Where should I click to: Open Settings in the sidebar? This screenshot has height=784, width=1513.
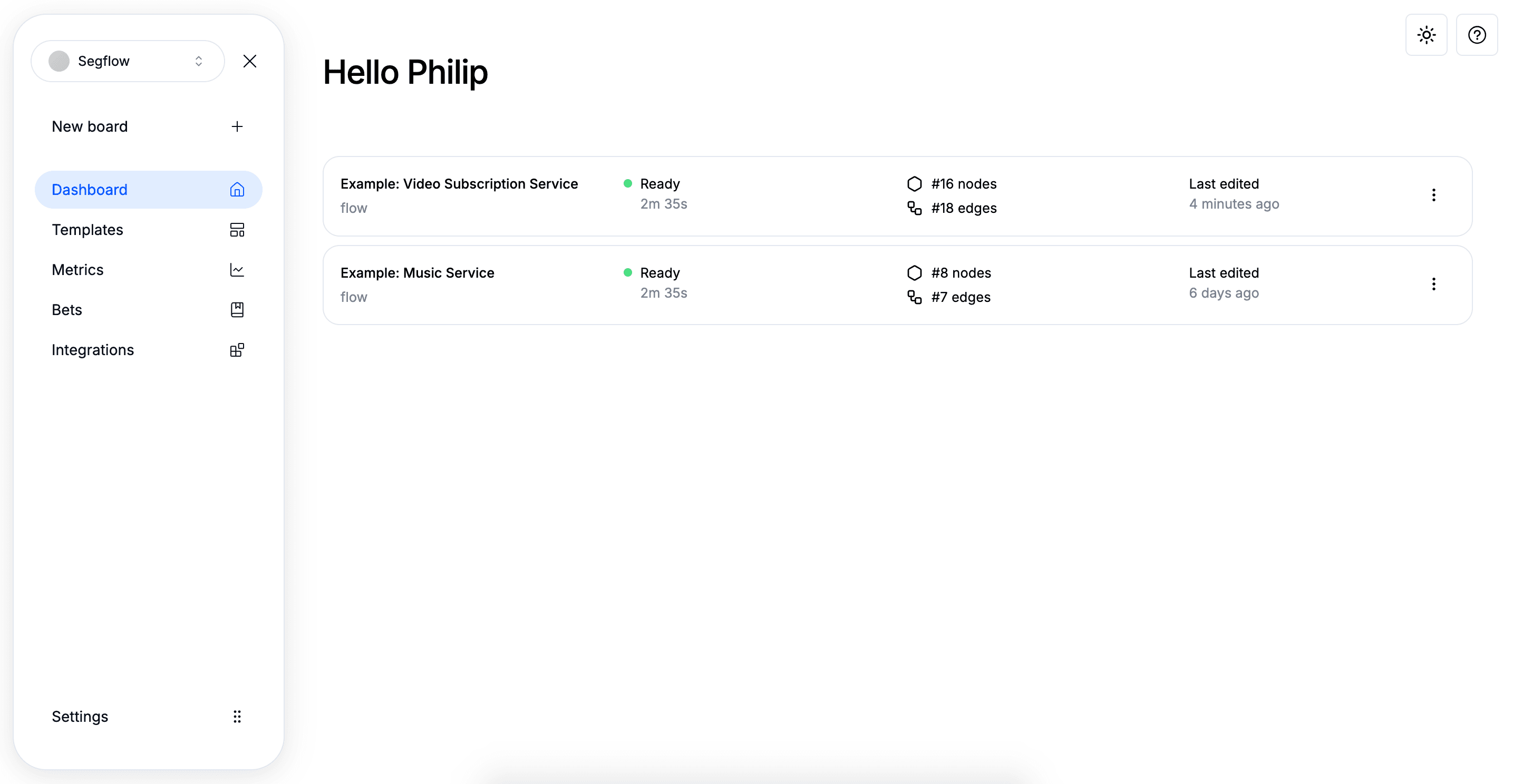(x=80, y=717)
